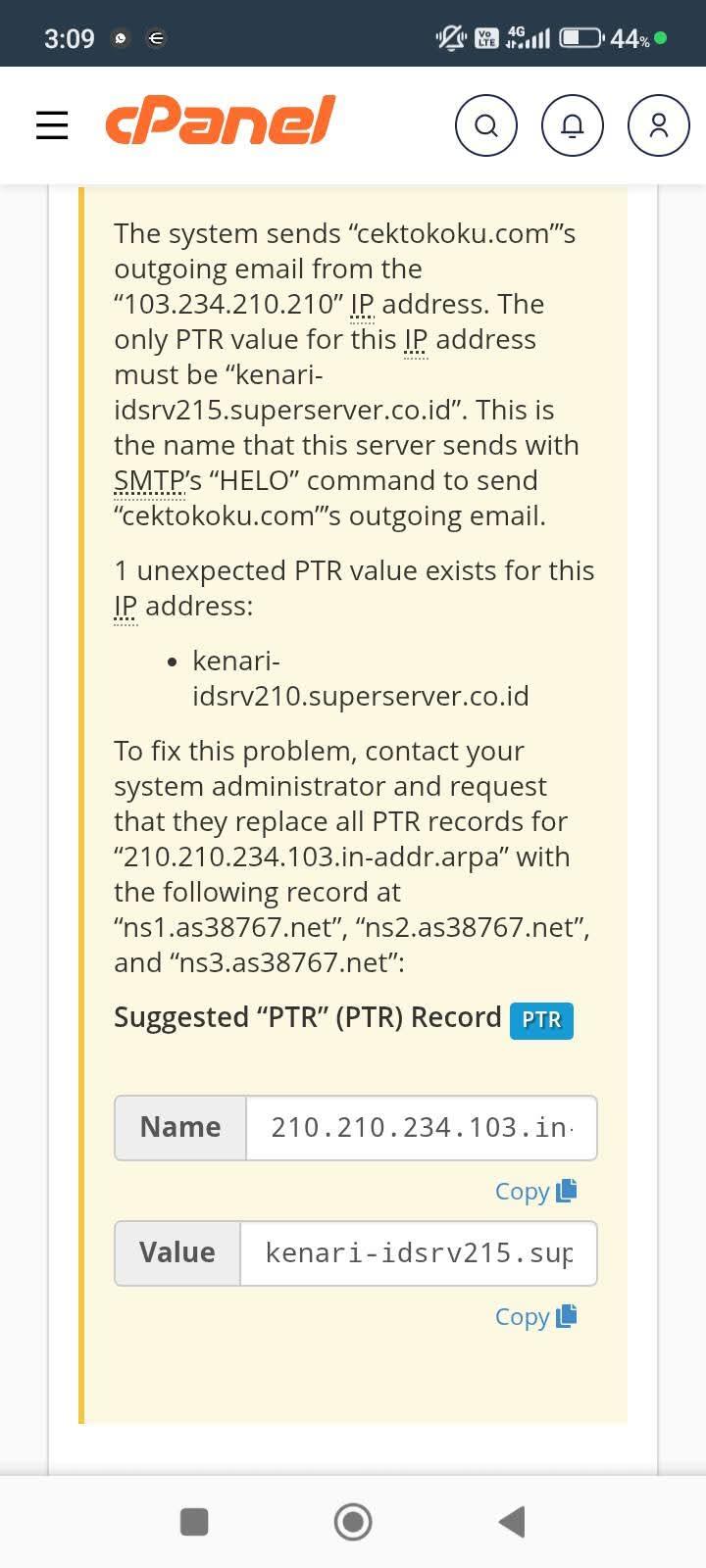
Task: Click the unexpected PTR list item kenari-idsrv210
Action: 361,678
